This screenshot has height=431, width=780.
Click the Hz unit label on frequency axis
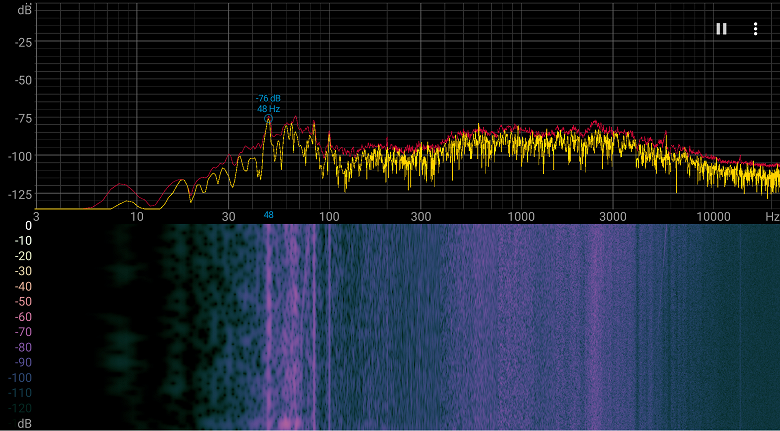click(x=772, y=217)
